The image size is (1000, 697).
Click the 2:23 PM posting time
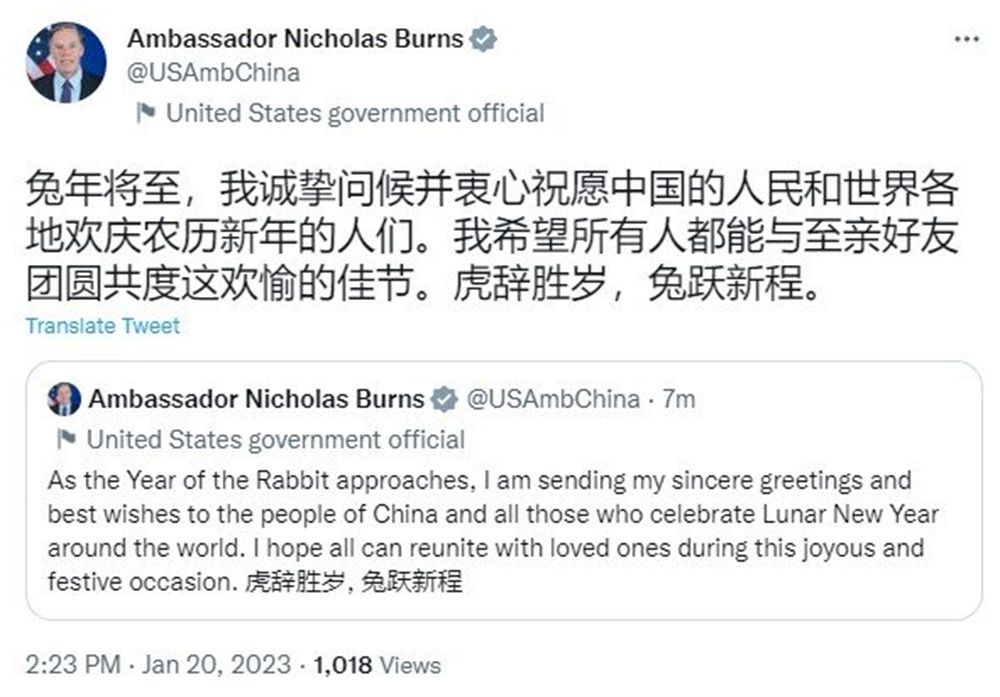coord(73,665)
